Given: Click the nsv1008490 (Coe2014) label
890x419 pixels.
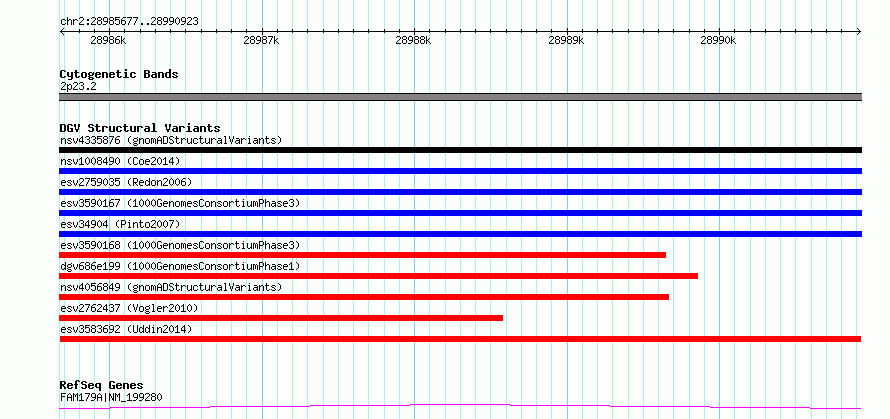Looking at the screenshot, I should (120, 161).
